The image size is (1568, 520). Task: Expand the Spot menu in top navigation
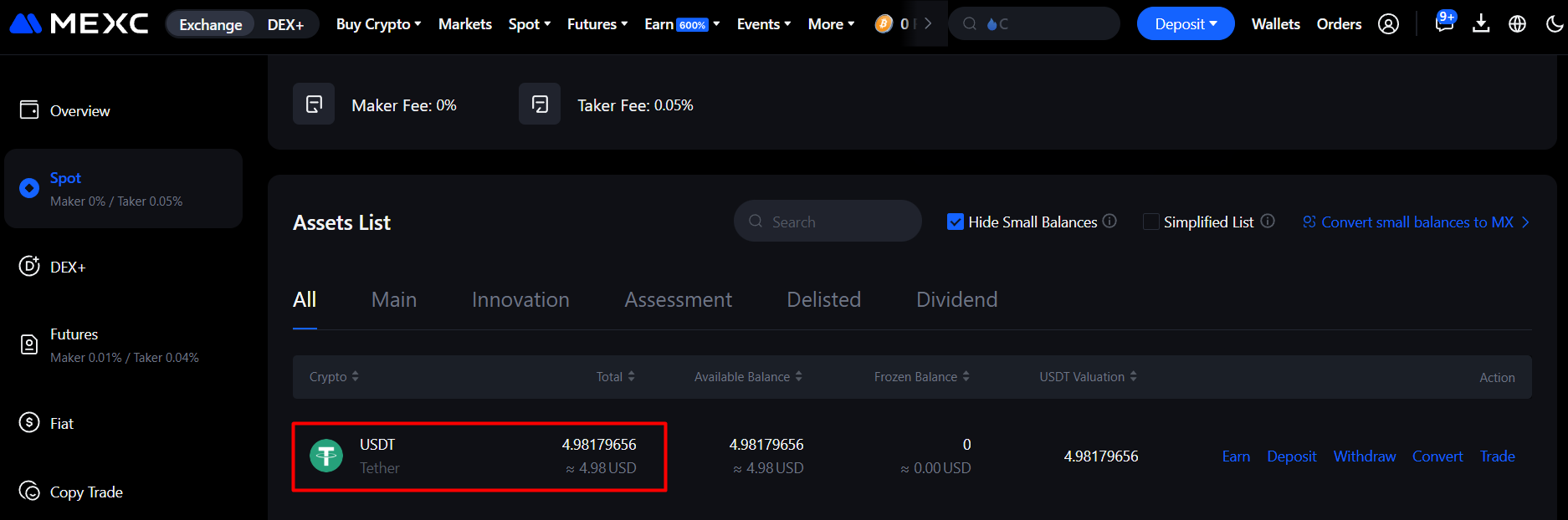530,24
